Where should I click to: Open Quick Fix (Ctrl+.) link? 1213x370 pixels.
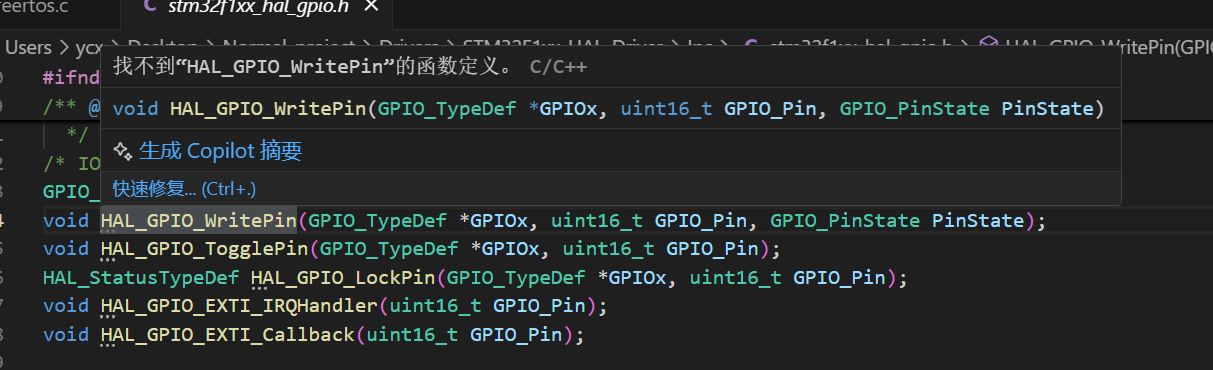pos(185,189)
